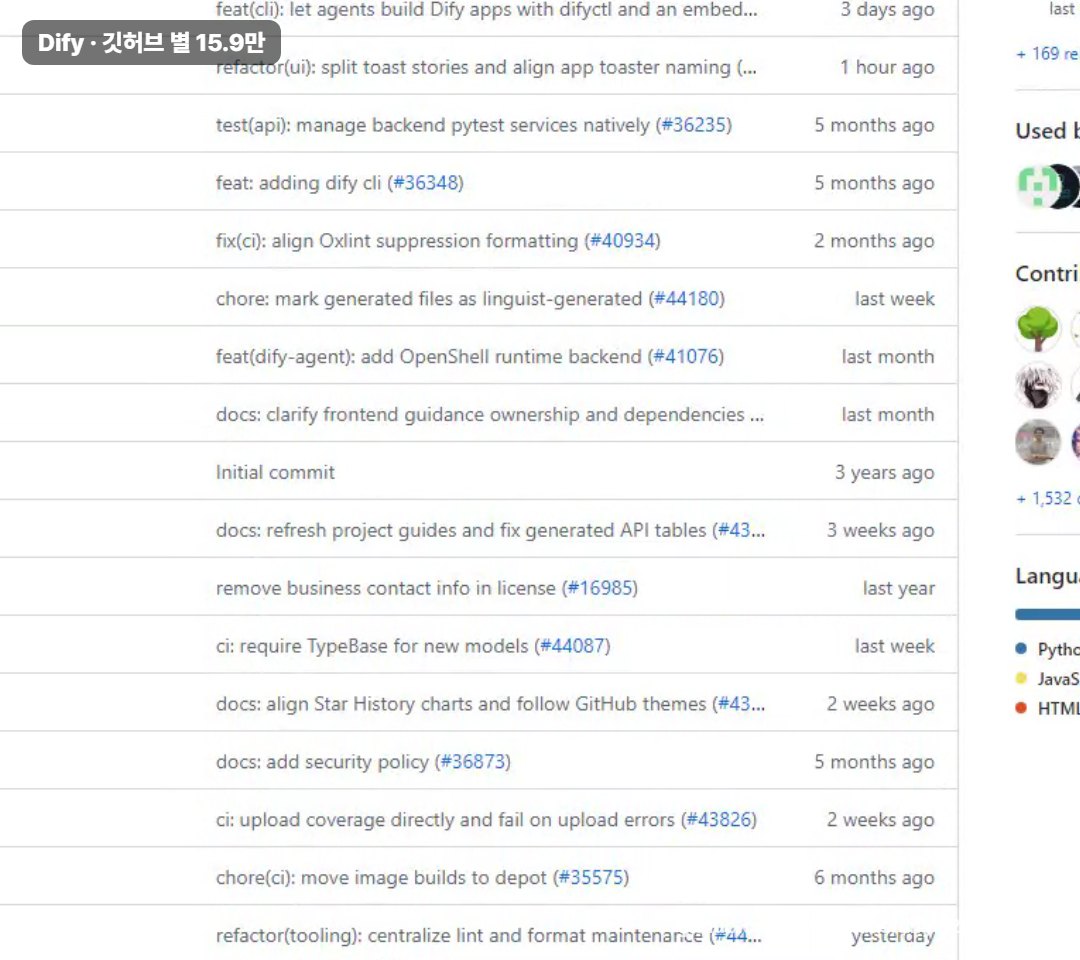Open the "Initial commit" message
Screen dimensions: 1080x960
tap(275, 472)
